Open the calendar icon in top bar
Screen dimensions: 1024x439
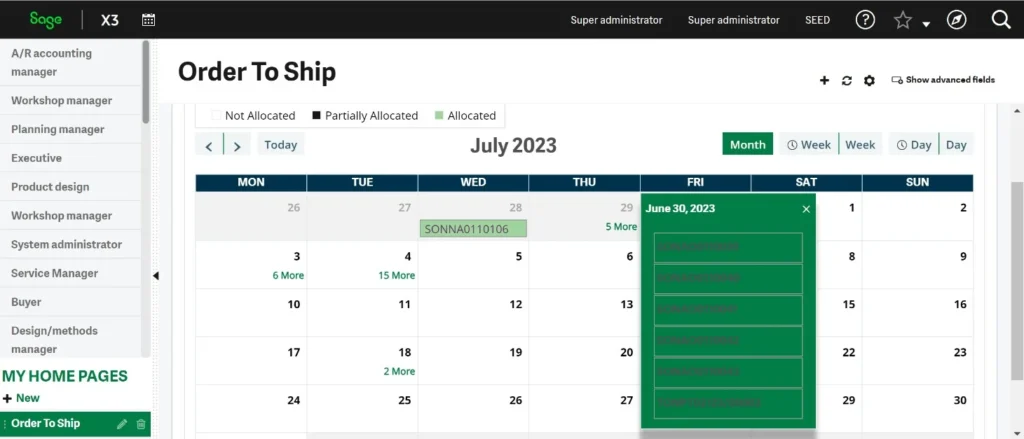click(148, 20)
